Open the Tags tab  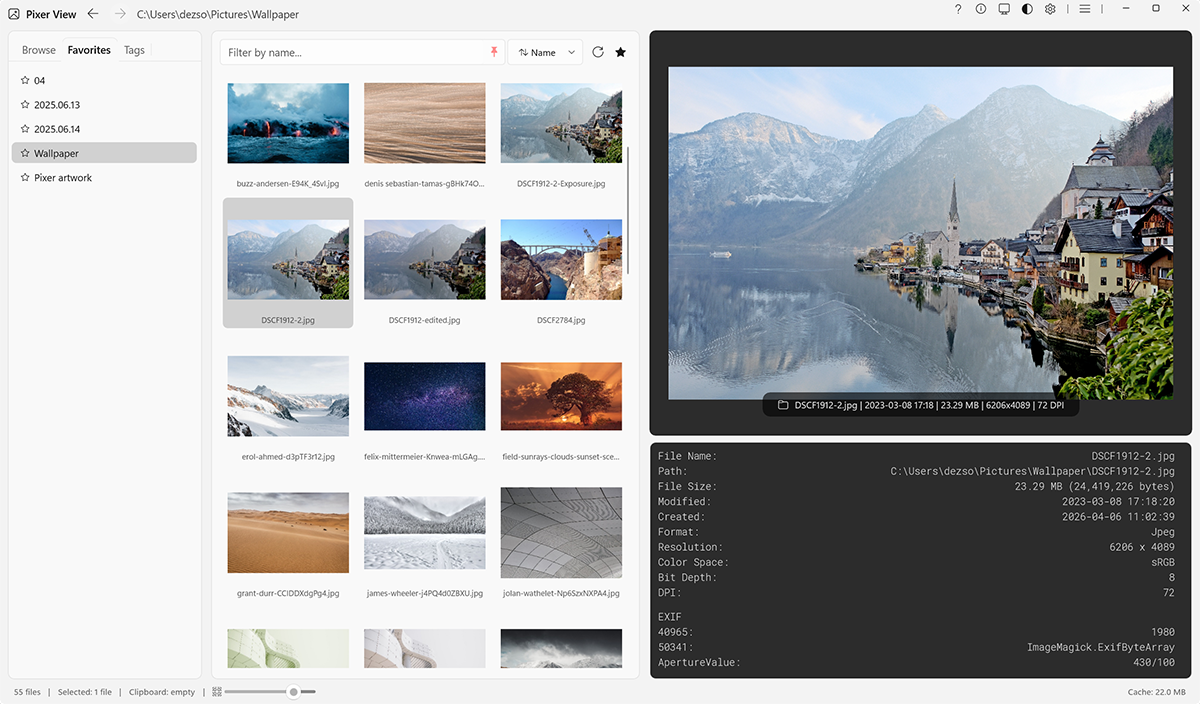tap(134, 49)
